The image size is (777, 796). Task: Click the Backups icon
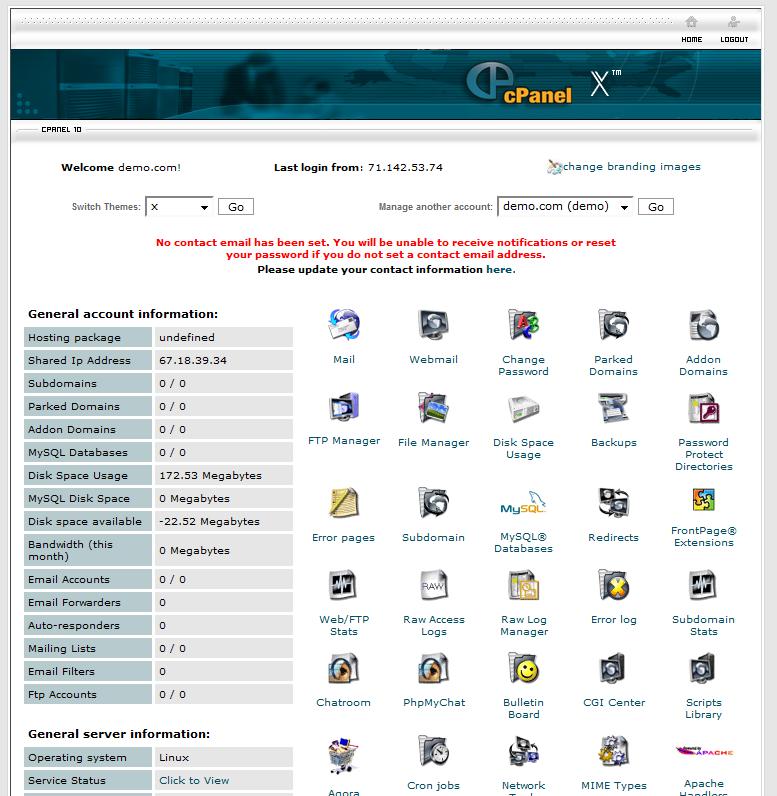tap(613, 408)
